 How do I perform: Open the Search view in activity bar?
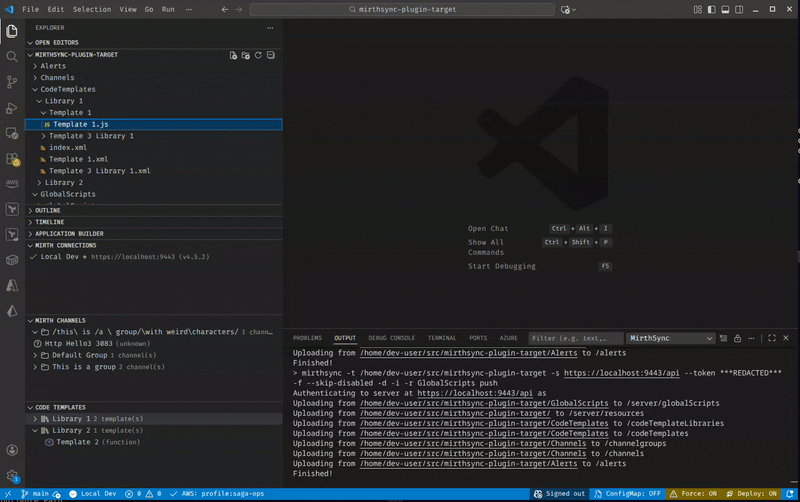[x=12, y=57]
